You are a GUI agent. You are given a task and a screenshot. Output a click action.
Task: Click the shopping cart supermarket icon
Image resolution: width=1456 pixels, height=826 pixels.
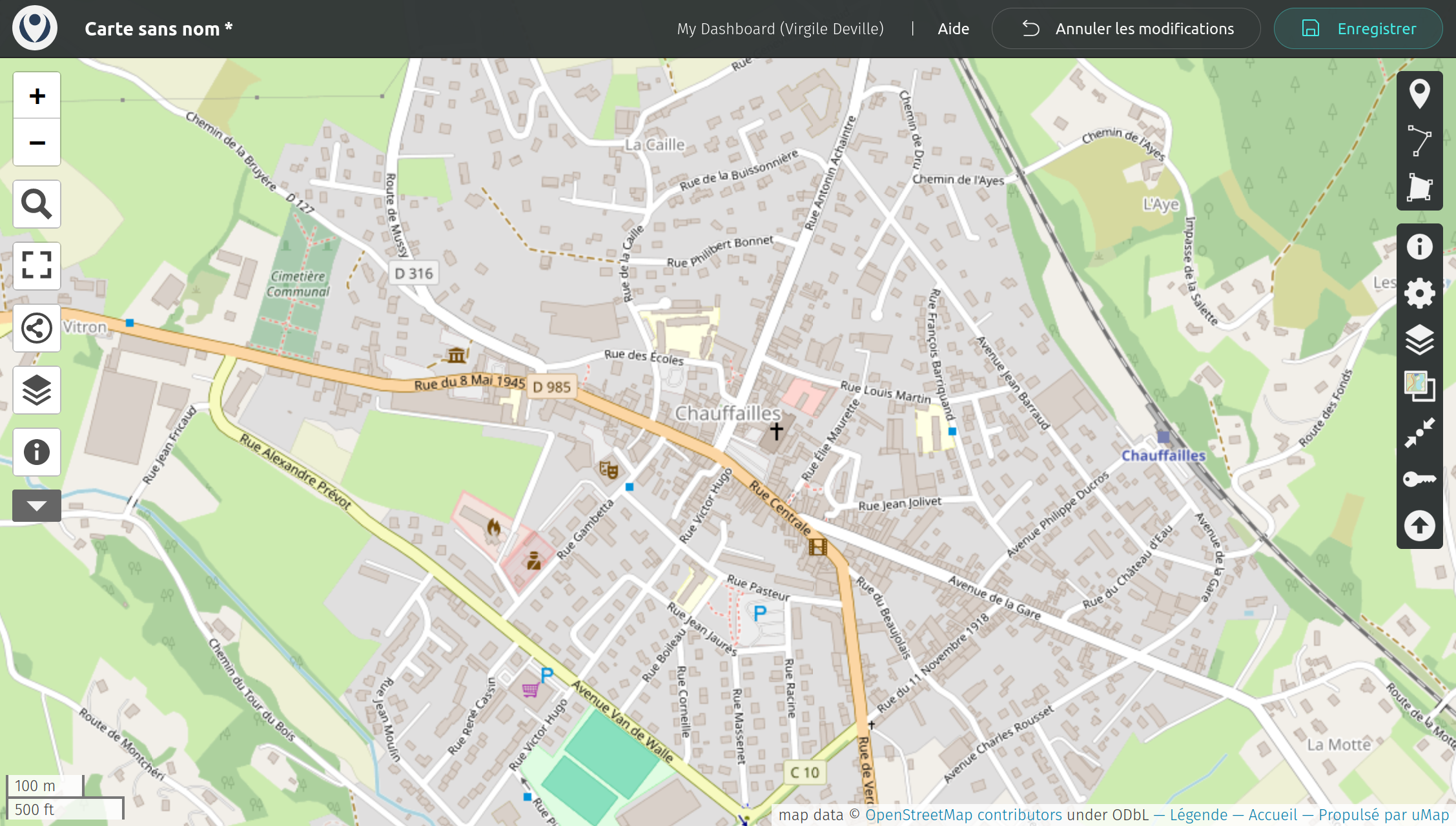[x=530, y=690]
